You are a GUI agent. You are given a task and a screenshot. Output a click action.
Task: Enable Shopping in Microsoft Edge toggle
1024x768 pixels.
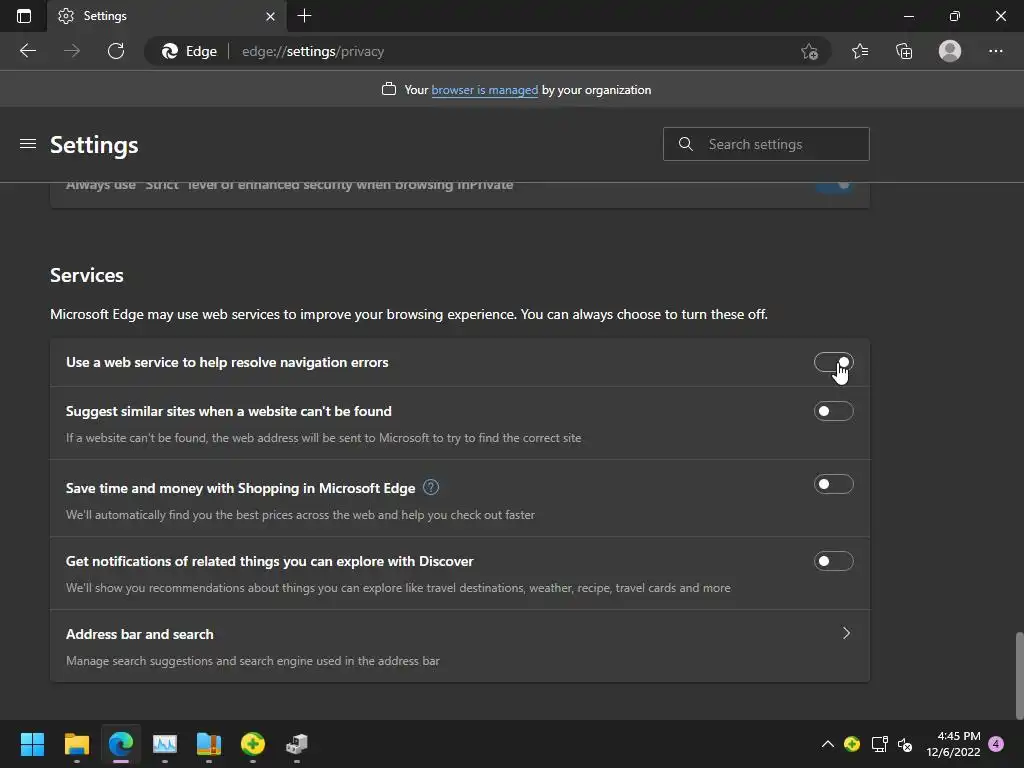pos(833,484)
